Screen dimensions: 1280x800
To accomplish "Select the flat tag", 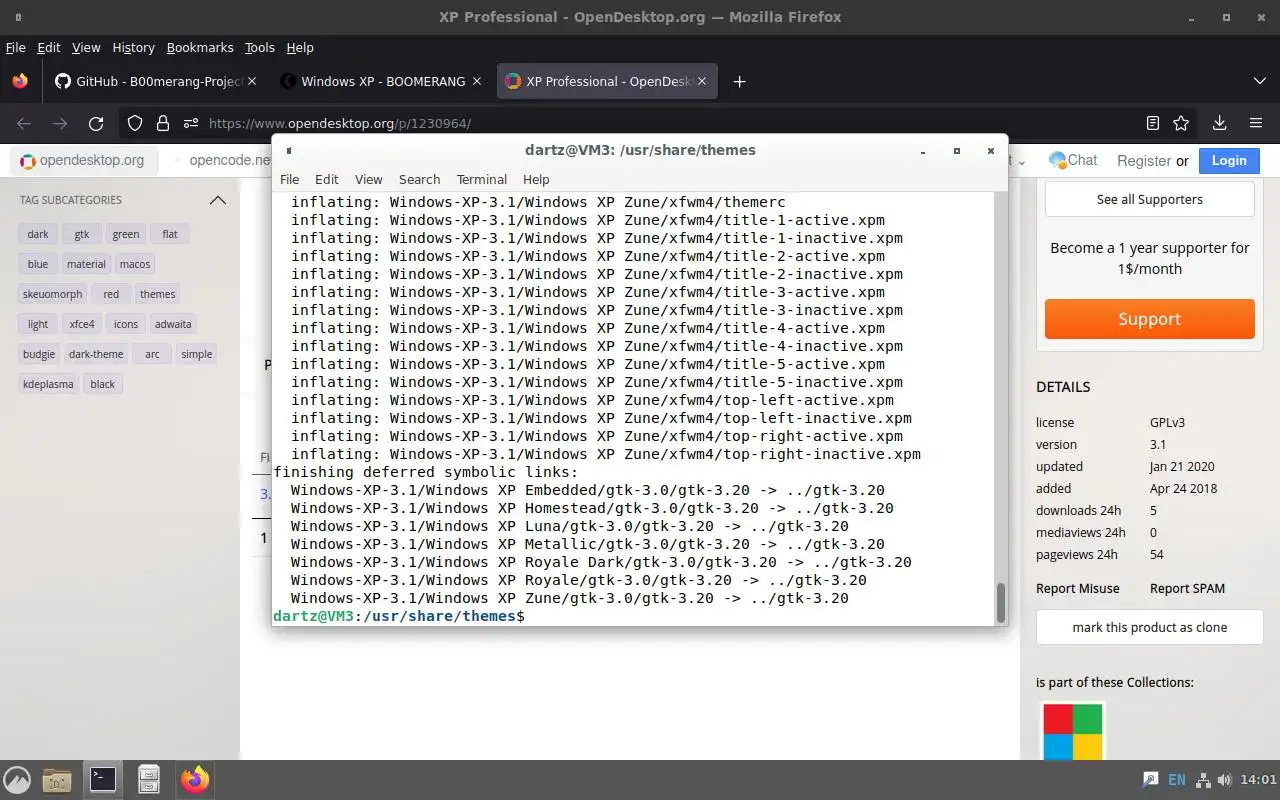I will 170,234.
